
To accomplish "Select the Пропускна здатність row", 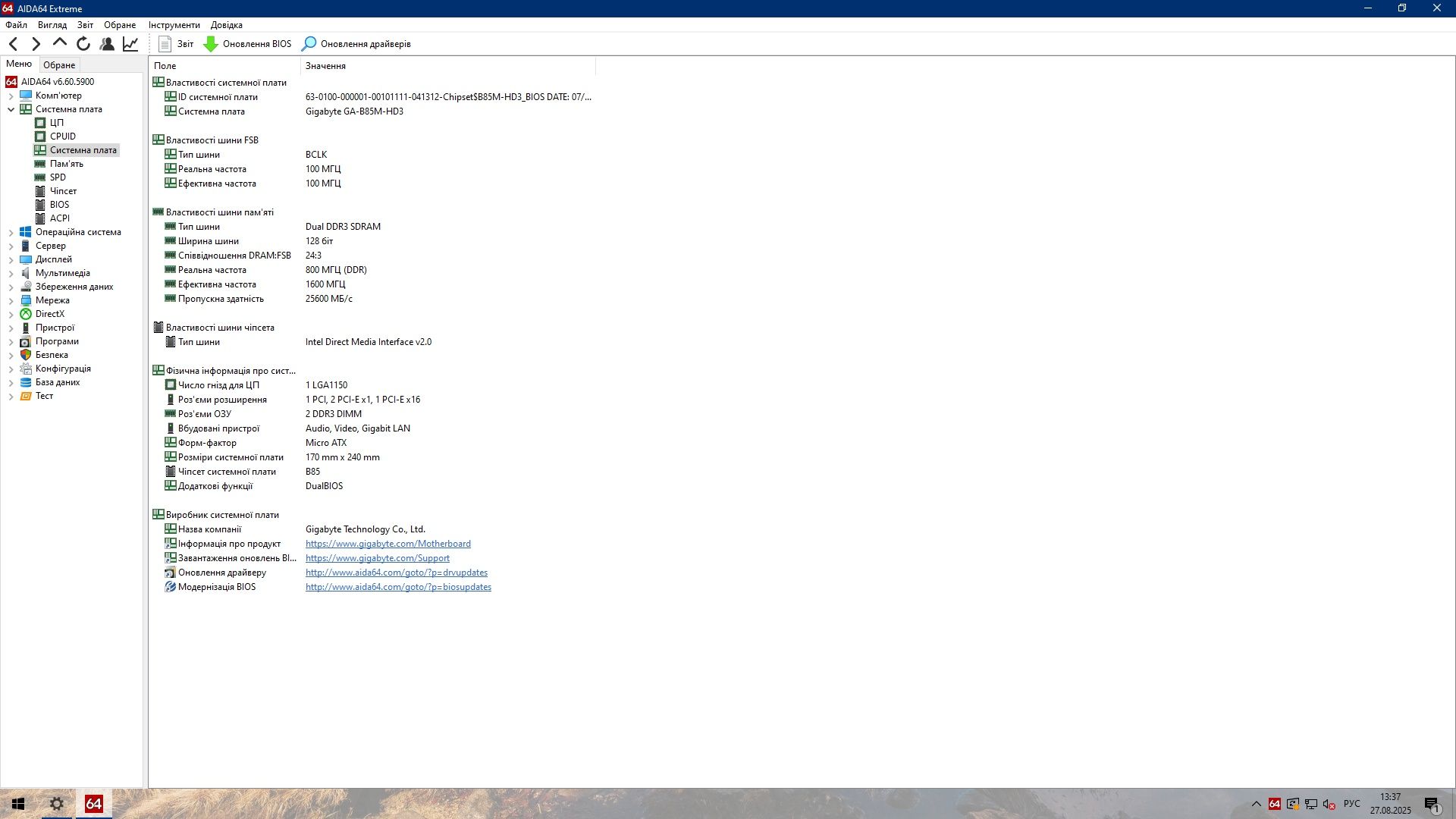I will click(372, 299).
